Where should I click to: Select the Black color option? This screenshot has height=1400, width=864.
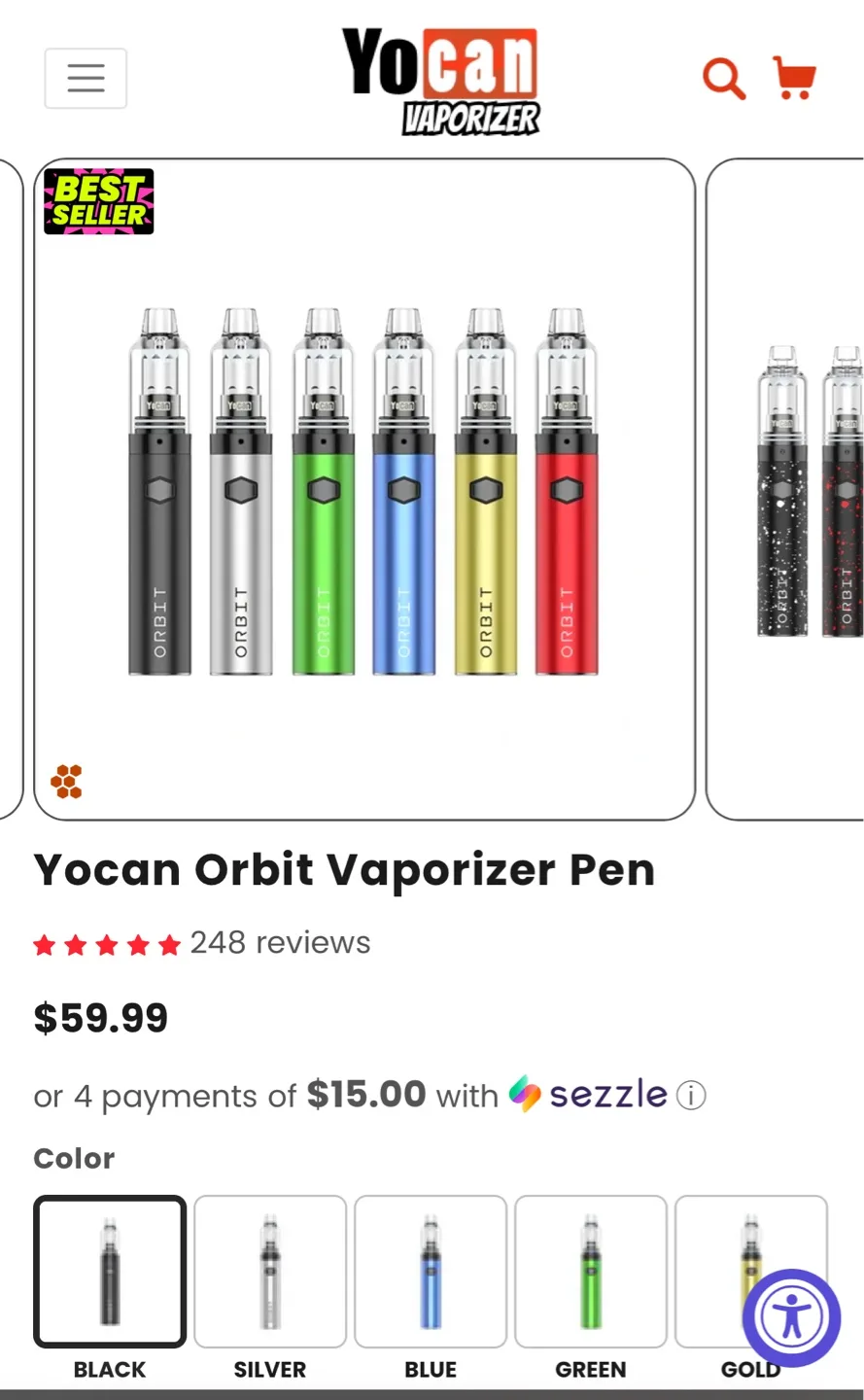(x=110, y=1272)
